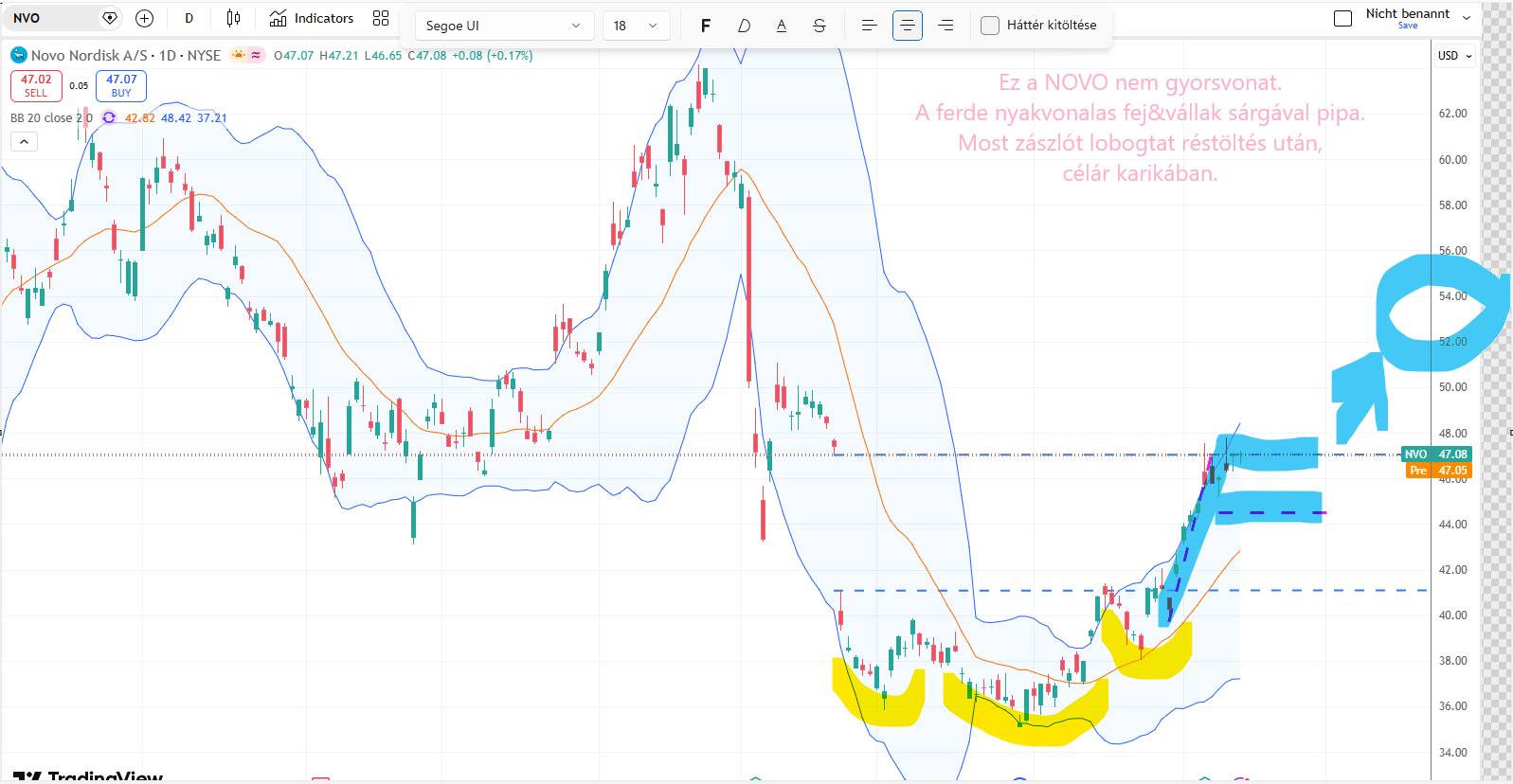This screenshot has height=784, width=1513.
Task: Open the candlestick chart type selector
Action: pyautogui.click(x=234, y=18)
